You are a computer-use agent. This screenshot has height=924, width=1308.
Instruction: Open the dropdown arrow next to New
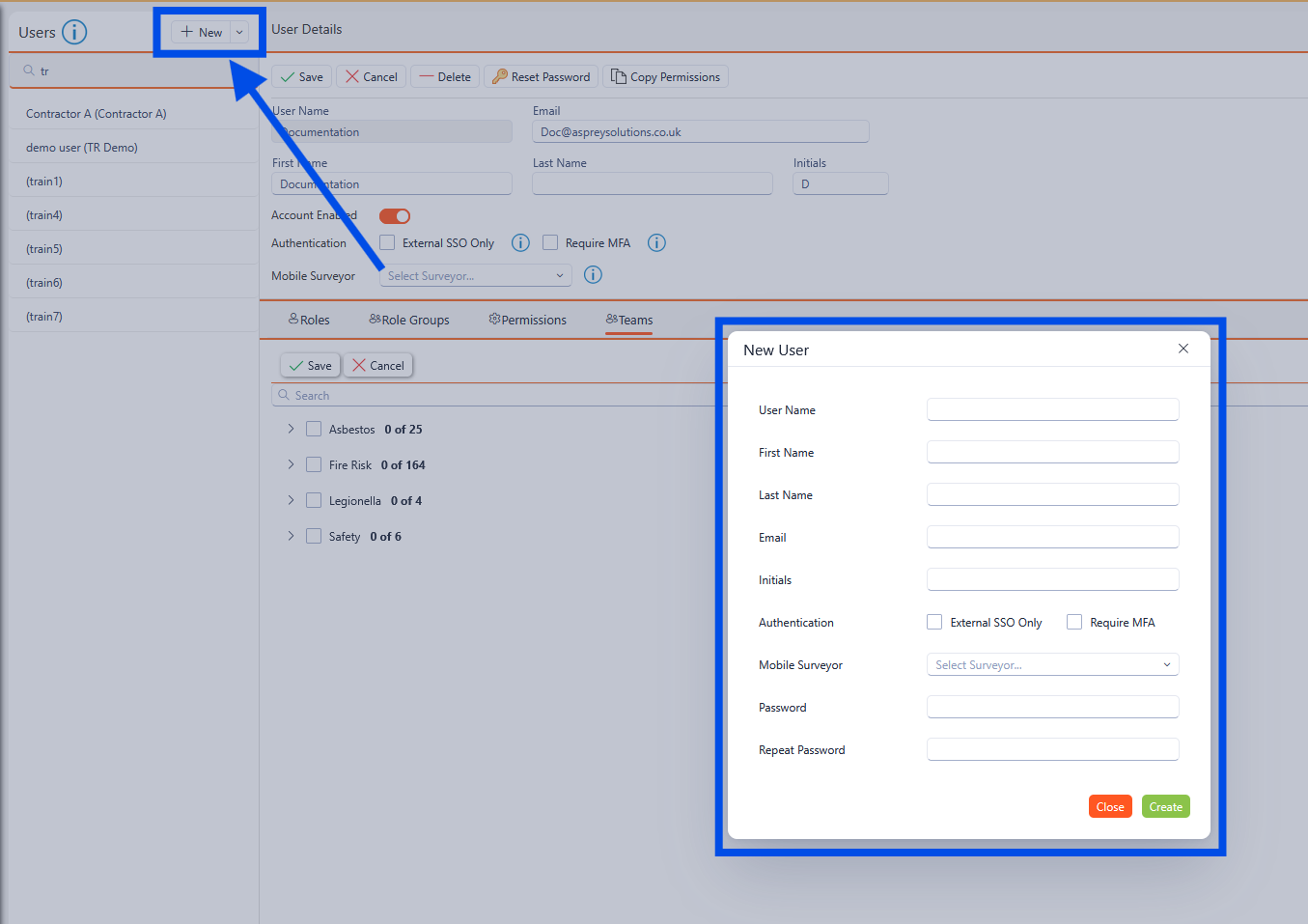239,33
